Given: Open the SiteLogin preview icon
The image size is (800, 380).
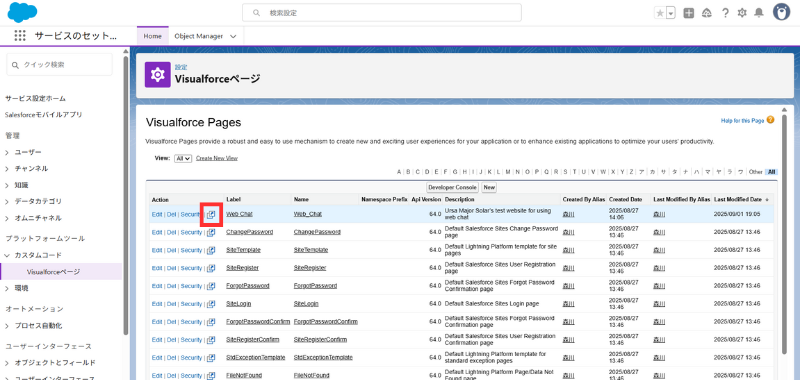Looking at the screenshot, I should pyautogui.click(x=211, y=303).
